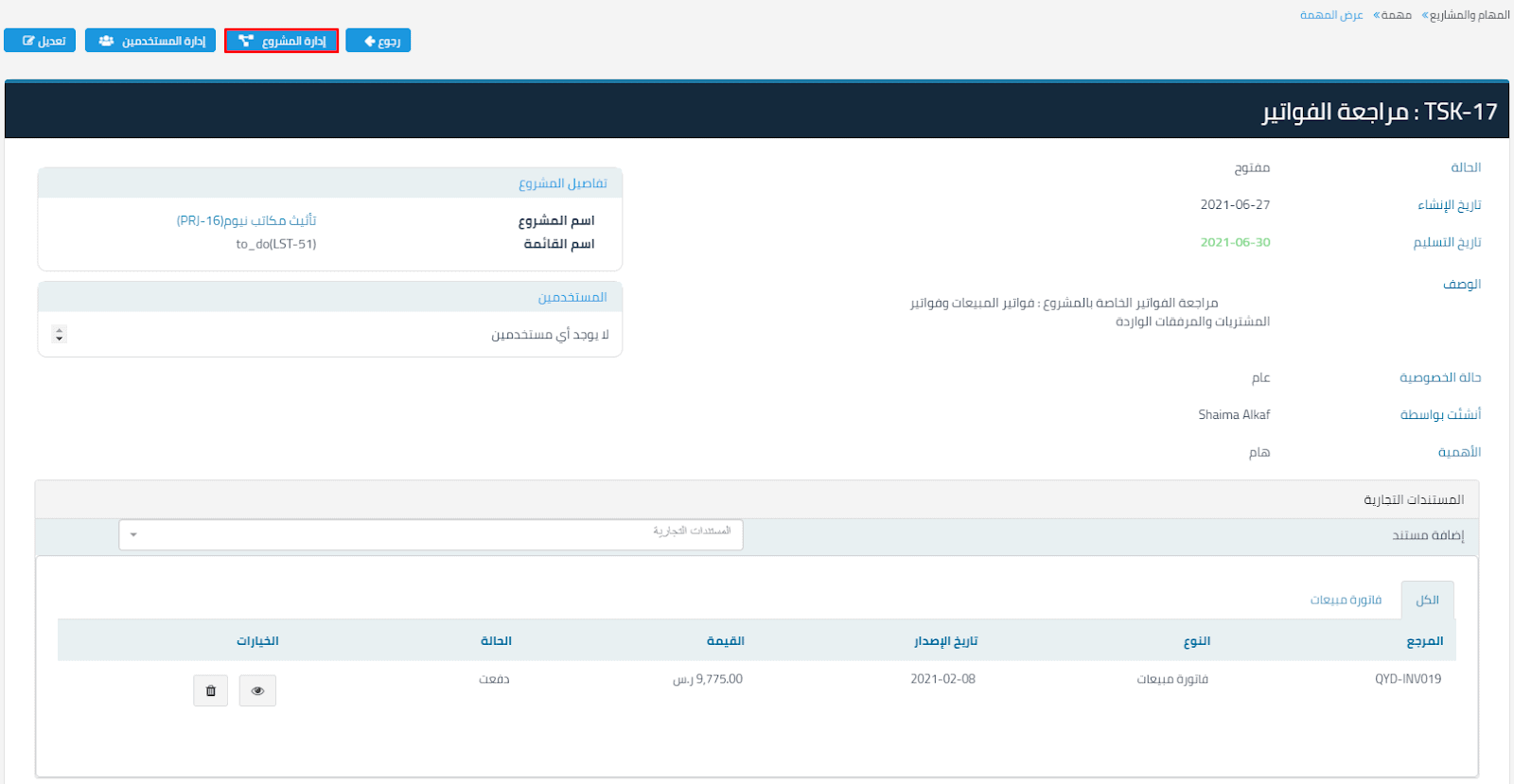The height and width of the screenshot is (784, 1514).
Task: Click the المستخدمين panel header
Action: (572, 297)
